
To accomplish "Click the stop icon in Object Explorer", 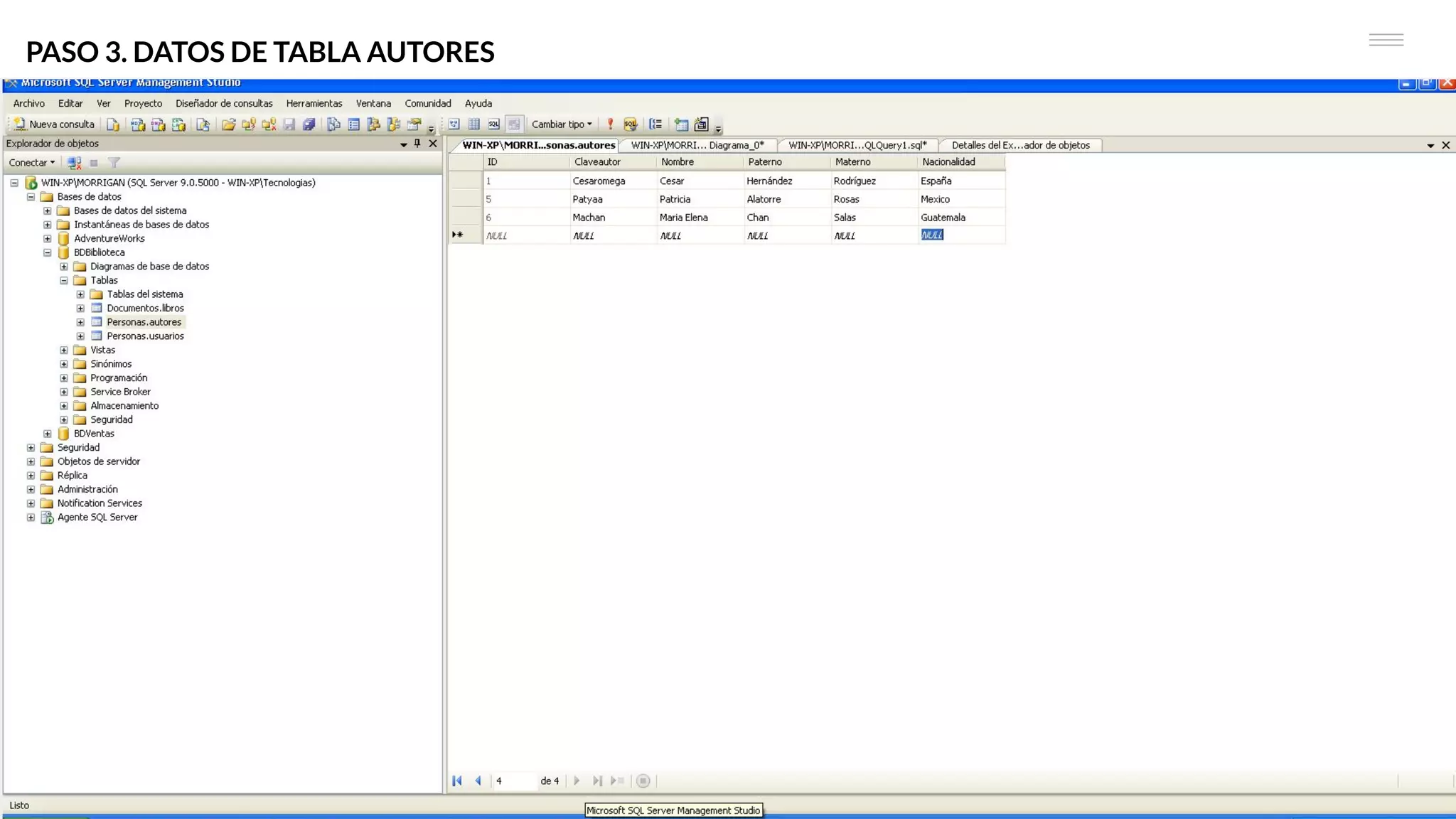I will point(94,163).
